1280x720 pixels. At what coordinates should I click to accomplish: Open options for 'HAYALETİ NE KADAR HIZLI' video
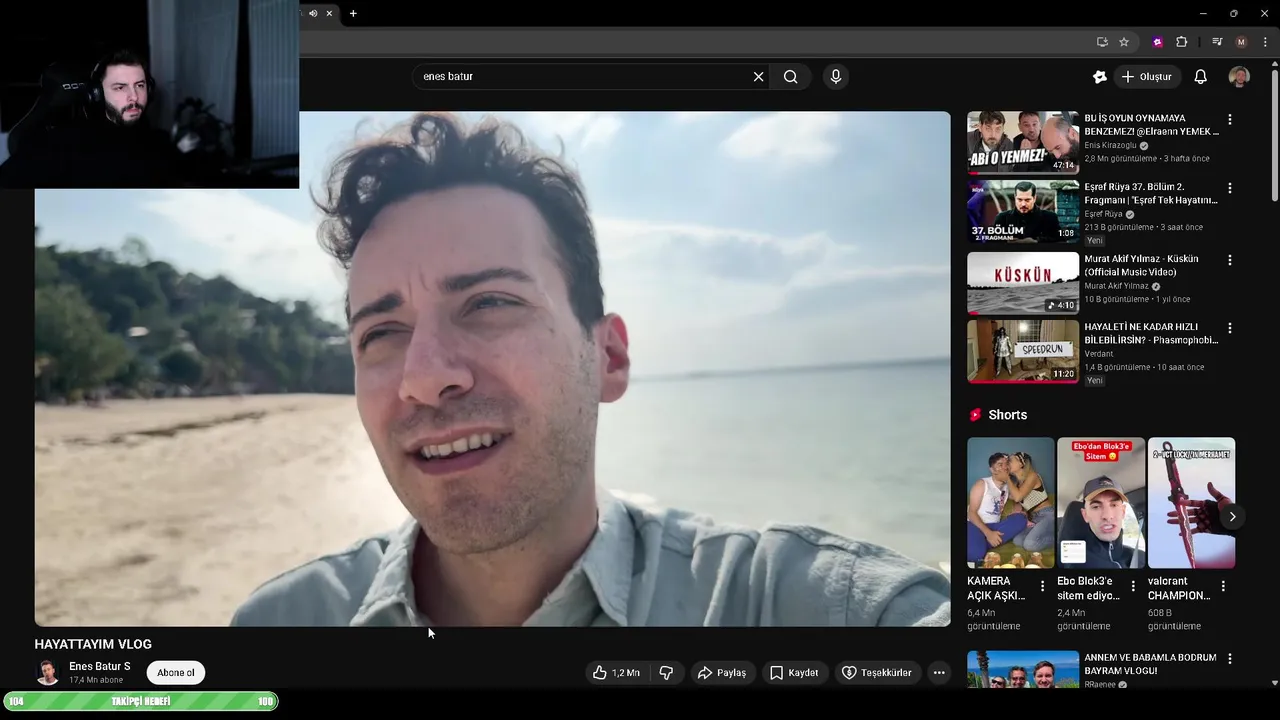(x=1230, y=328)
